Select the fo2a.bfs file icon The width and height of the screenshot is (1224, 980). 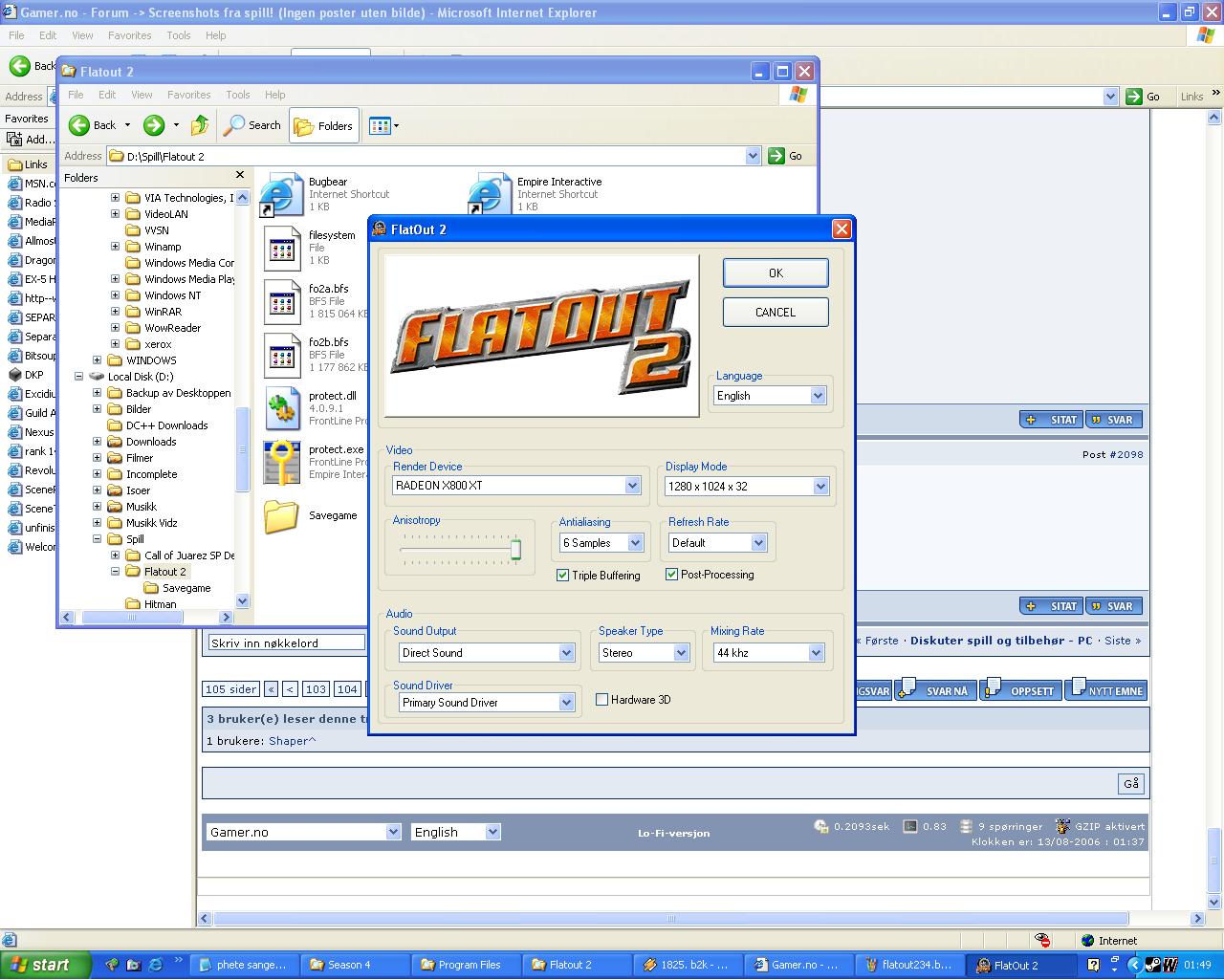pyautogui.click(x=281, y=301)
